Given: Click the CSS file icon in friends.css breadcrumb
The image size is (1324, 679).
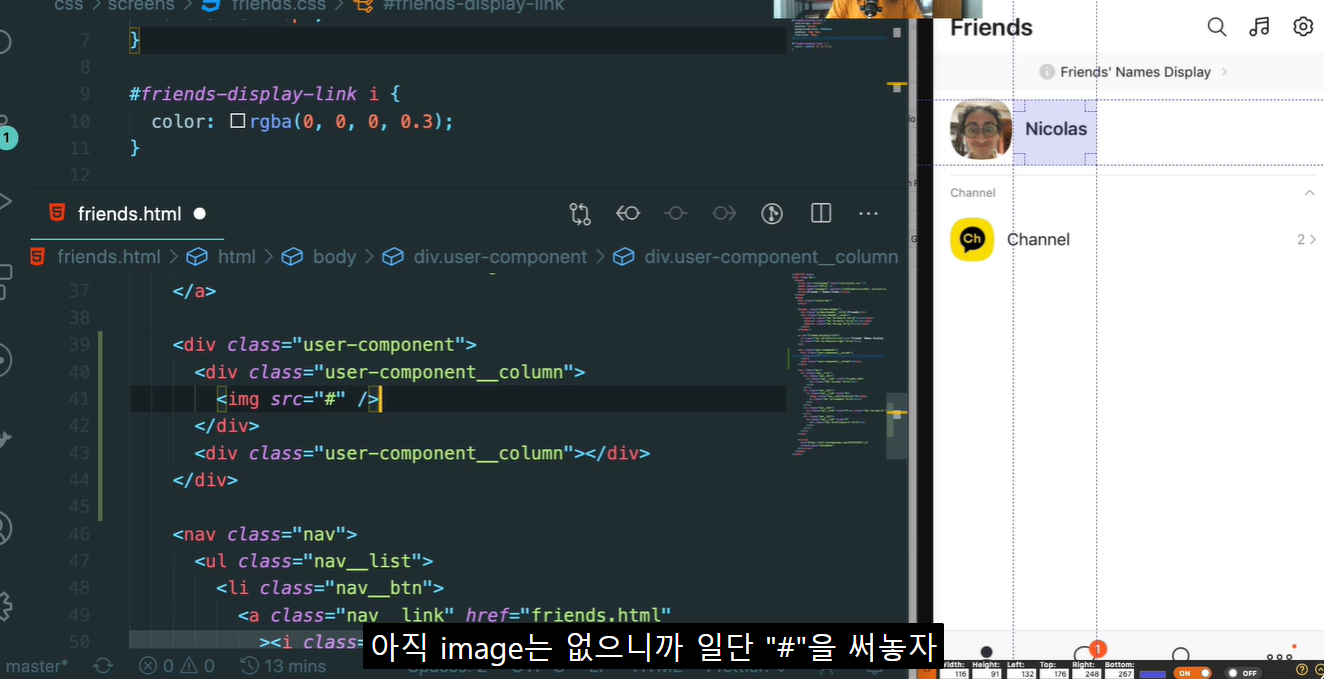Looking at the screenshot, I should (211, 5).
